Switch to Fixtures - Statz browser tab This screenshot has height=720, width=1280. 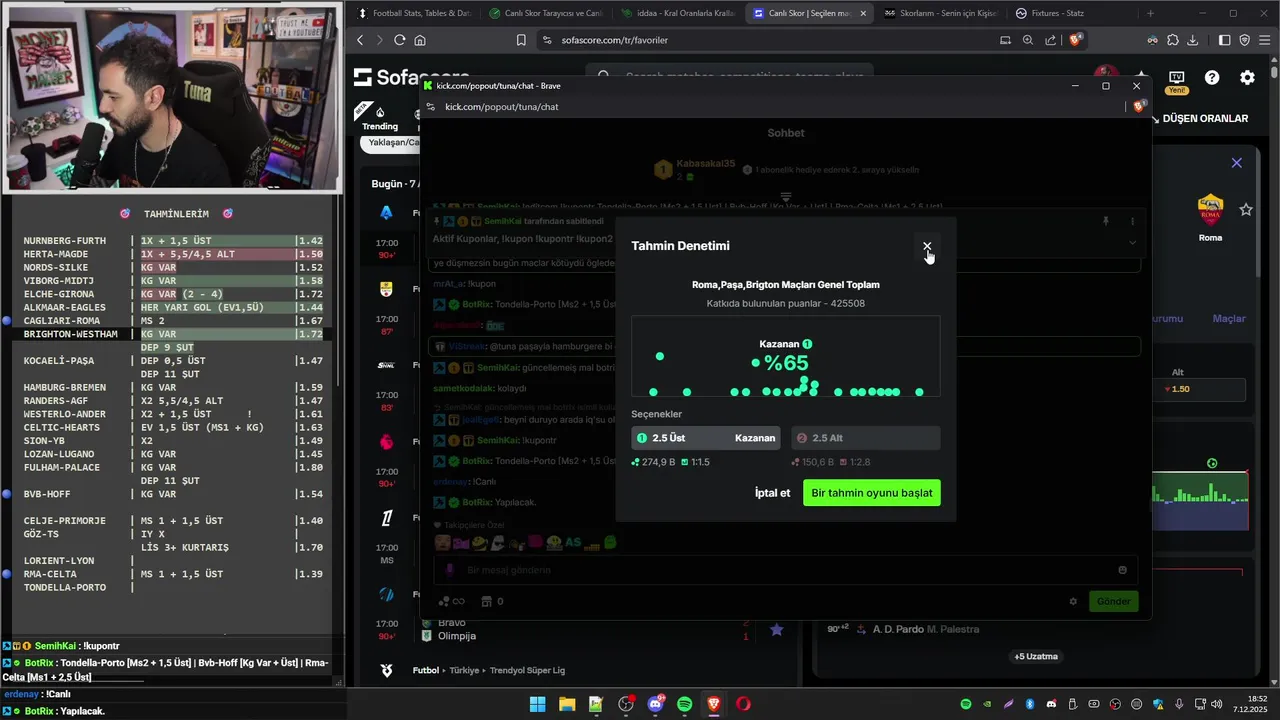pos(1070,13)
